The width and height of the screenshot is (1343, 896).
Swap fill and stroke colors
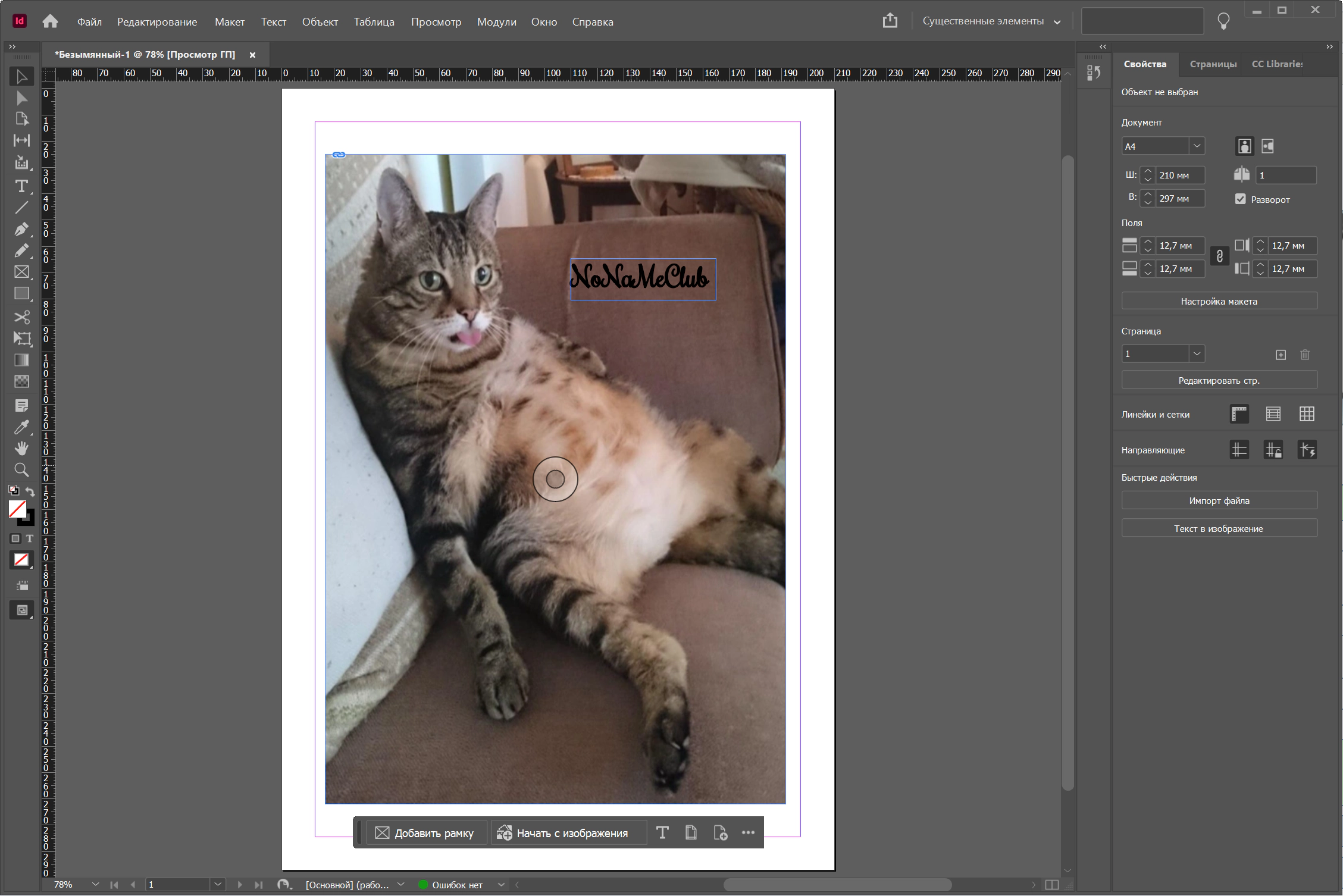coord(30,491)
